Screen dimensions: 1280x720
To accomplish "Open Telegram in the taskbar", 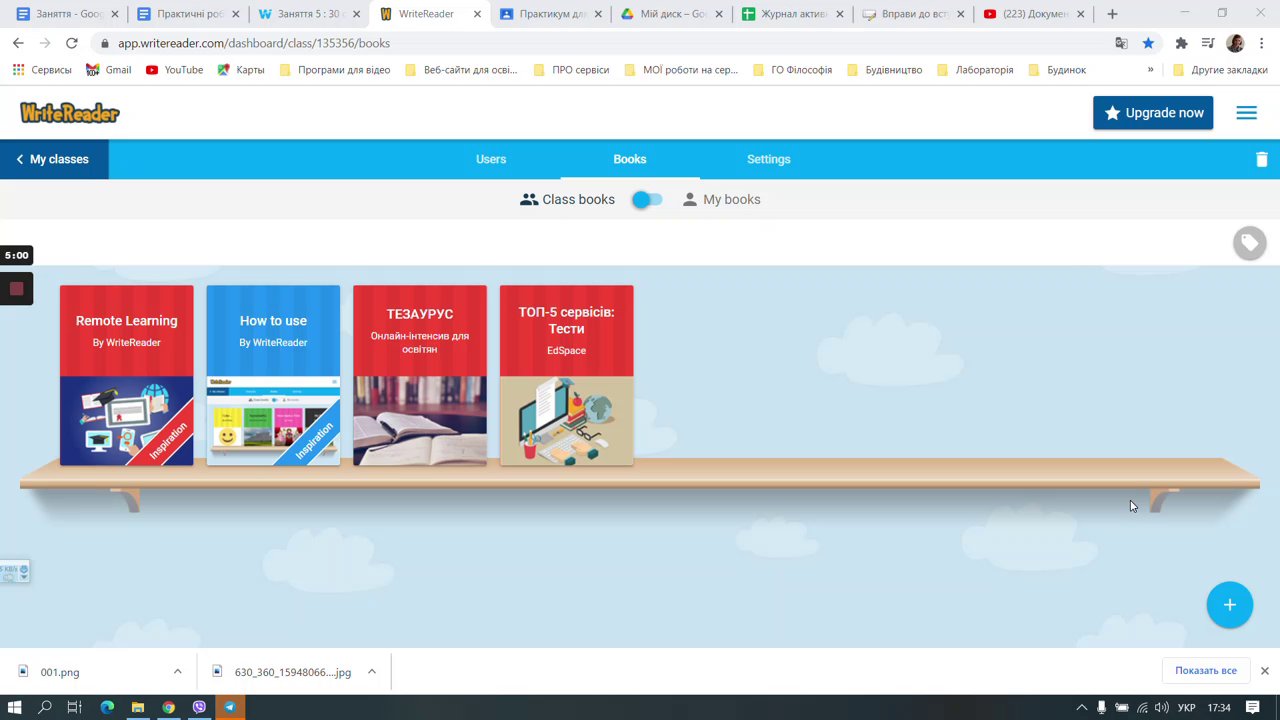I will point(230,707).
